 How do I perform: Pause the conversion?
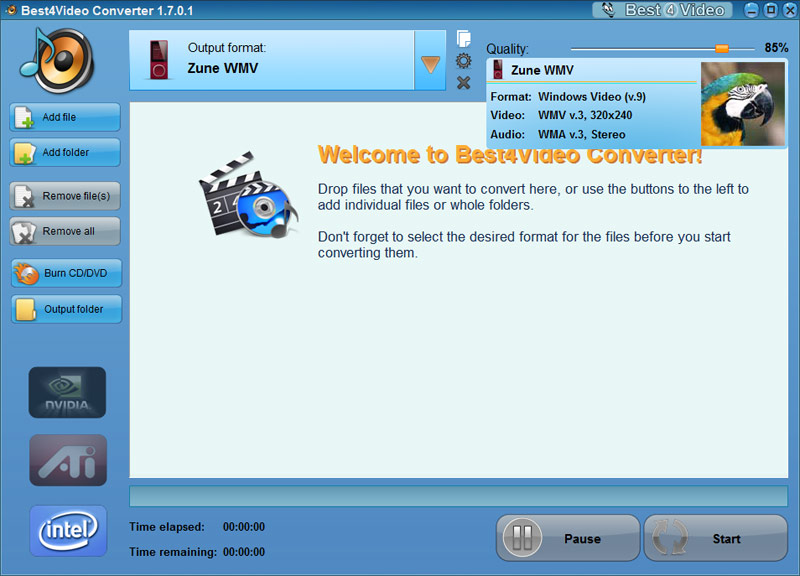point(568,538)
